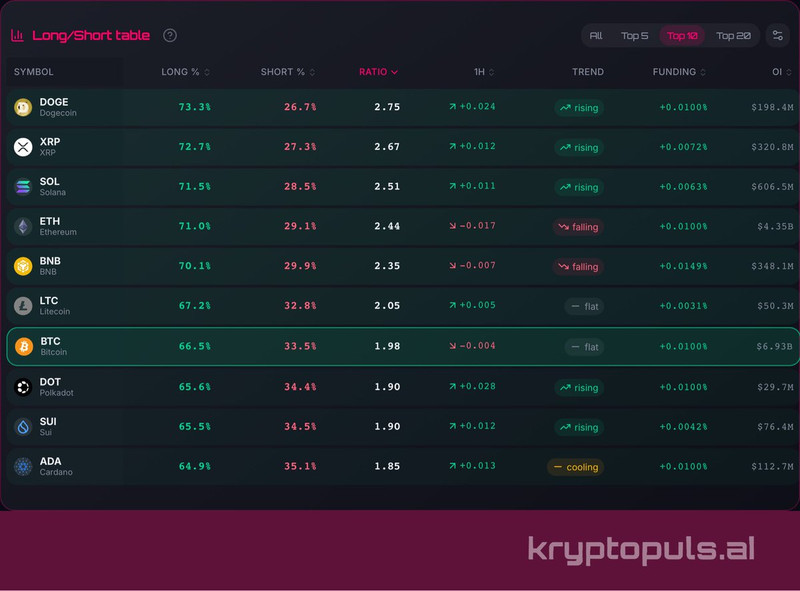Click the BNB coin icon

23,266
